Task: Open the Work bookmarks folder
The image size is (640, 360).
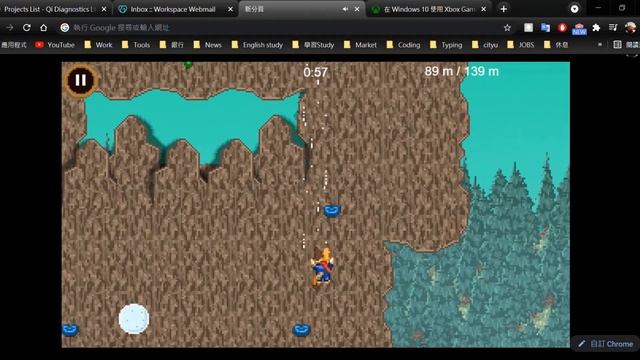Action: tap(98, 45)
